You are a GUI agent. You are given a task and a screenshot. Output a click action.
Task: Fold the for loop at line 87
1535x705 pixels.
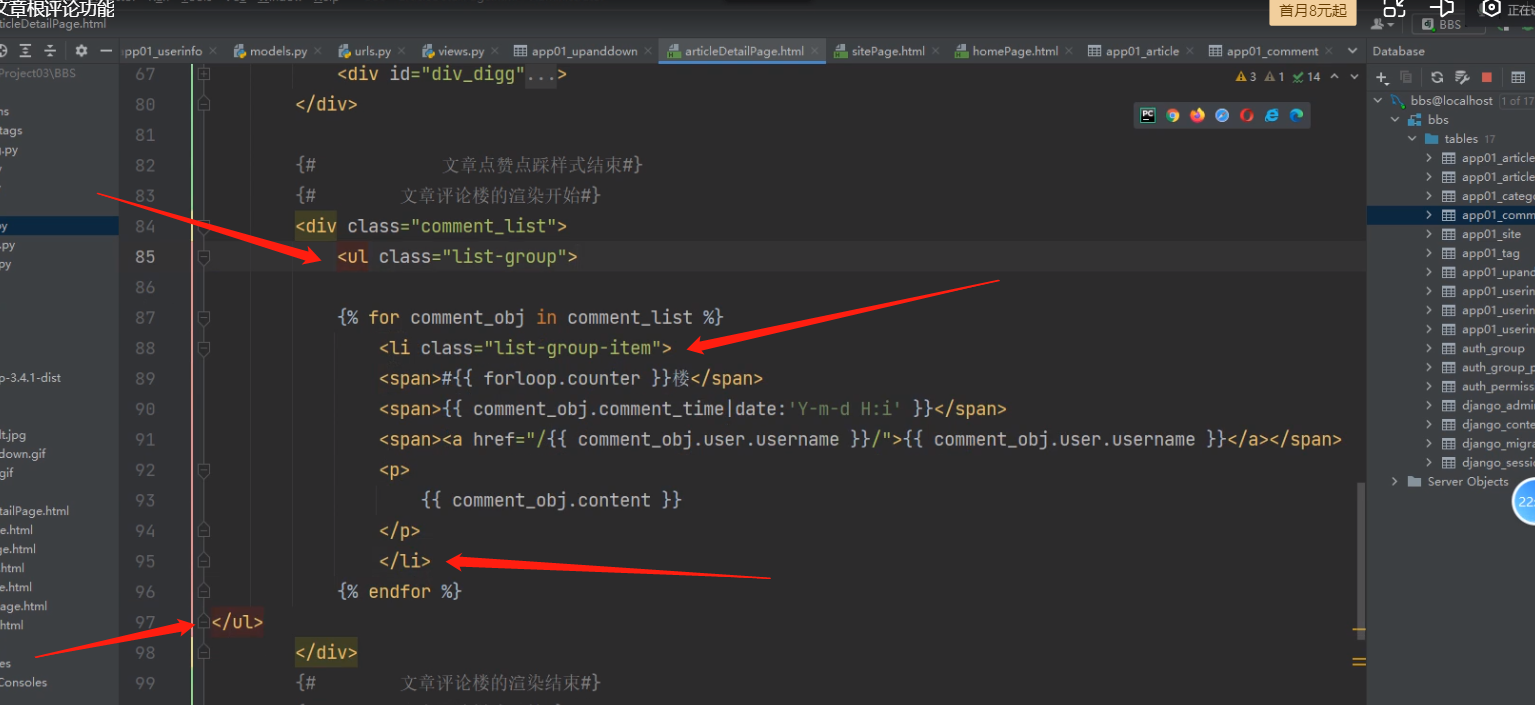[x=204, y=318]
